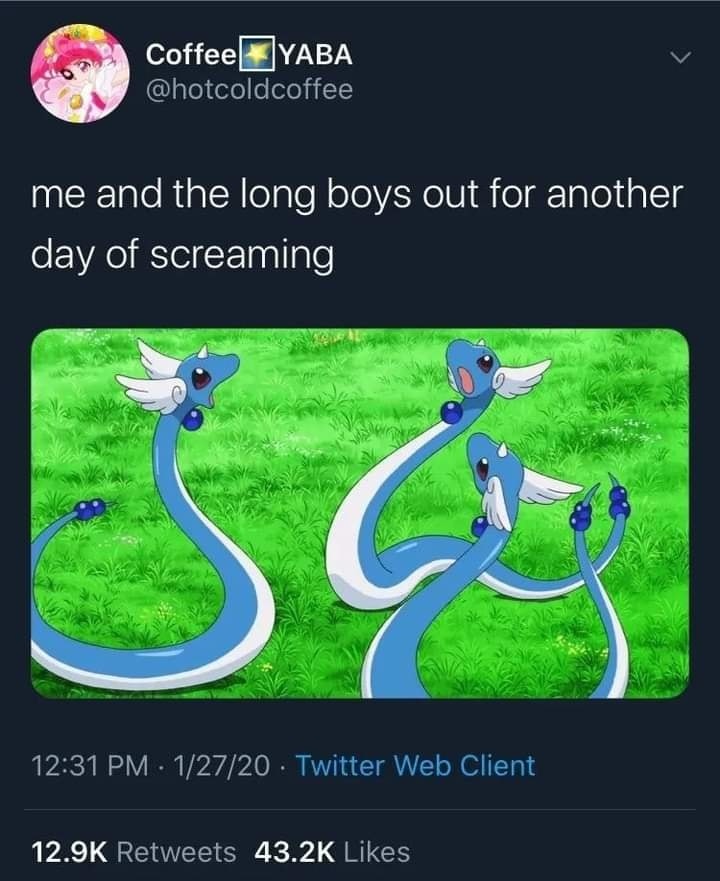The image size is (720, 881).
Task: Click the word Likes
Action: pyautogui.click(x=377, y=852)
